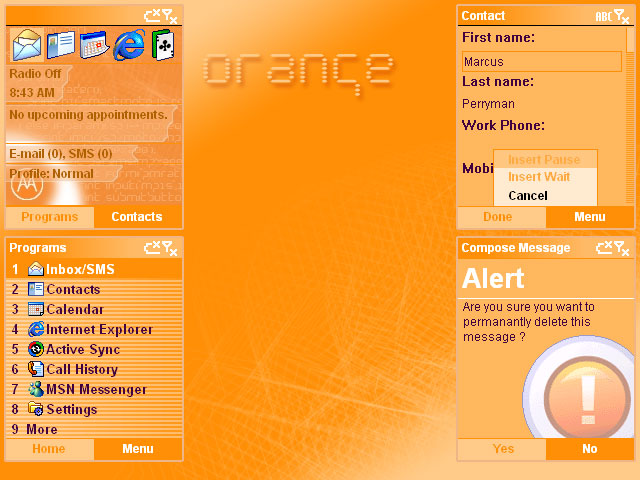The height and width of the screenshot is (480, 640).
Task: Select 7 MSN Messenger in Programs list
Action: click(94, 389)
